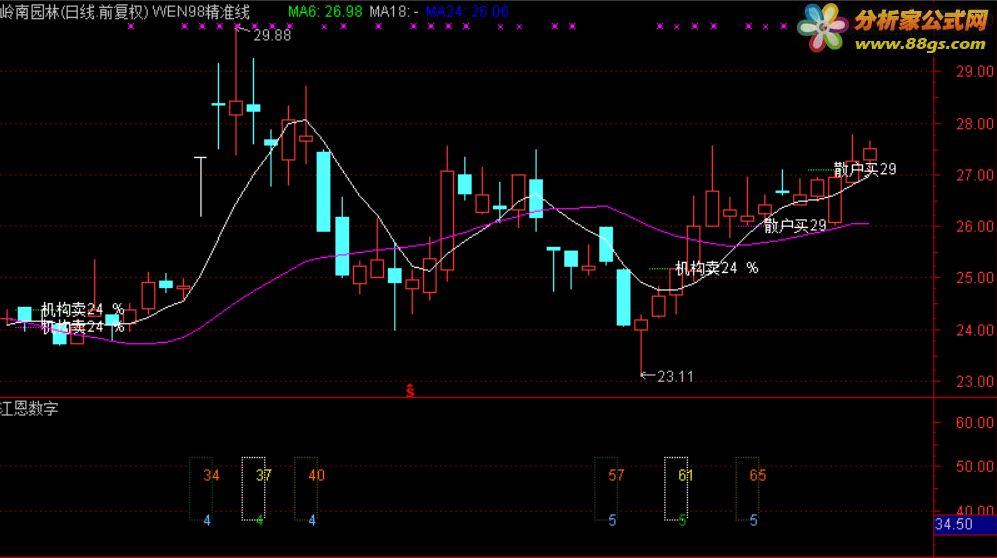This screenshot has height=558, width=997.
Task: Click the 散户买29 label near the 26.00 level
Action: click(795, 226)
